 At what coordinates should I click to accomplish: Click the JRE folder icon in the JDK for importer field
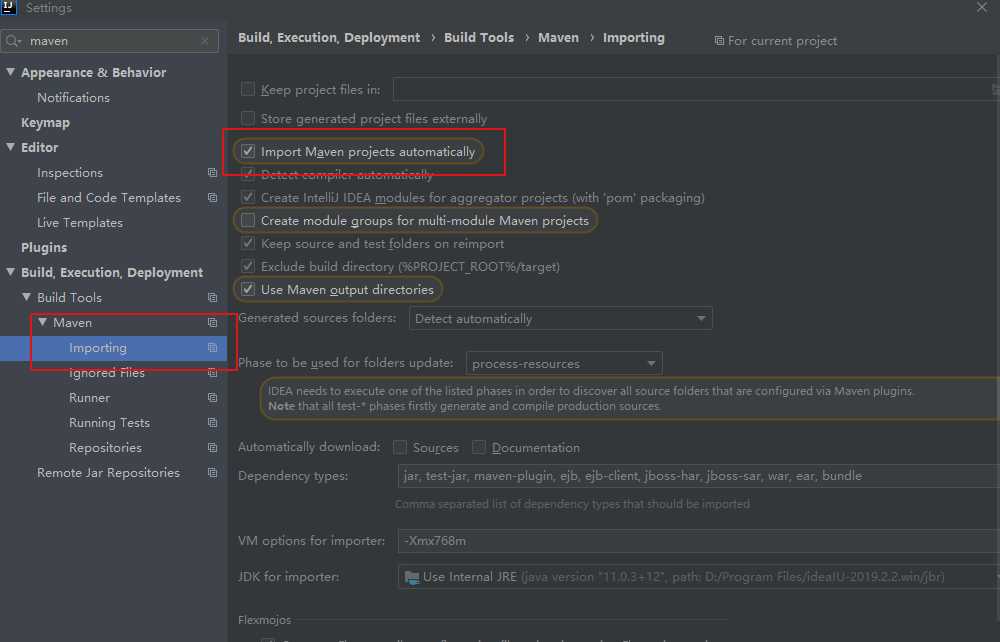click(x=412, y=578)
